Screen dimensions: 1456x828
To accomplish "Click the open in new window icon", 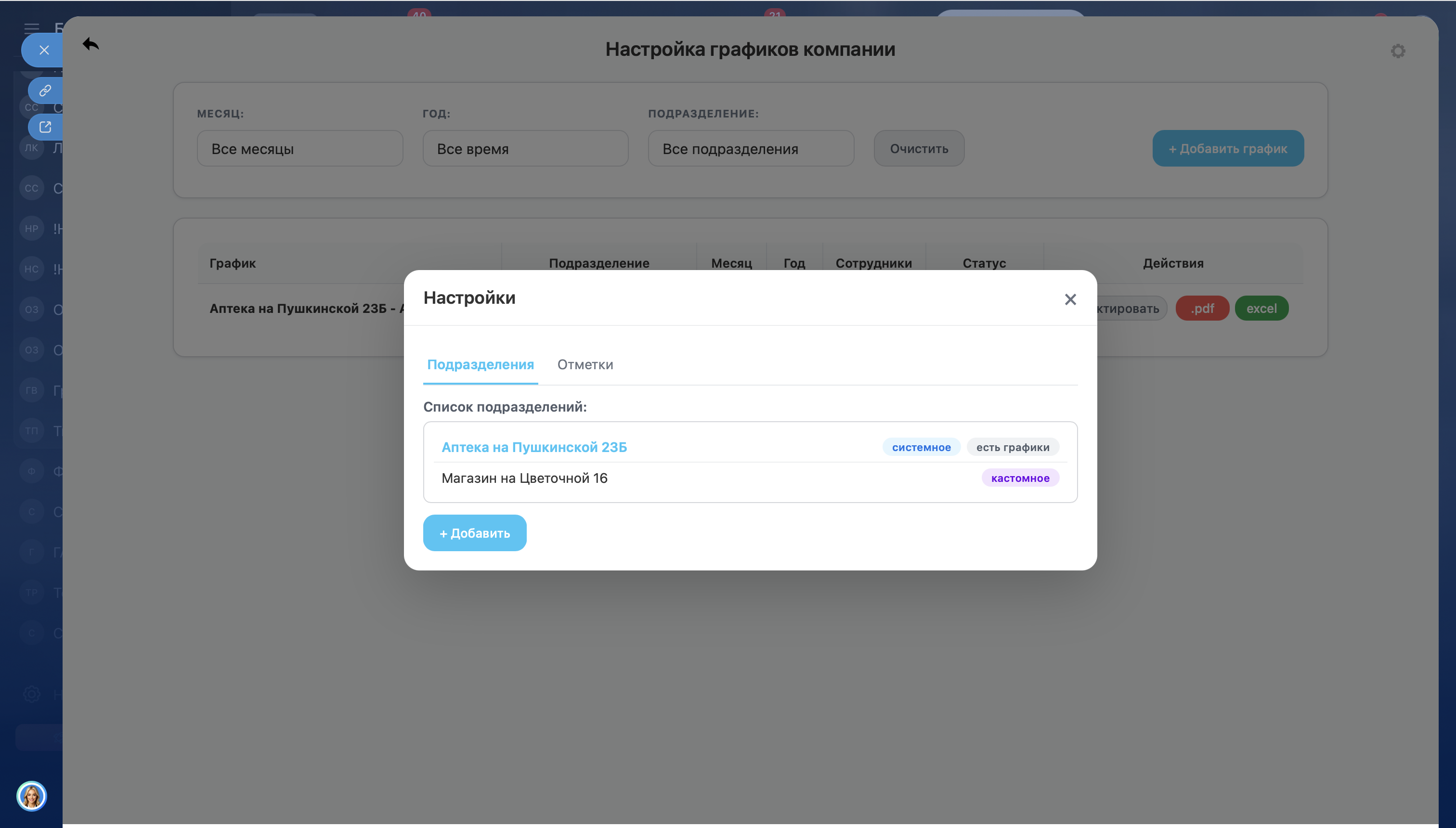I will point(45,127).
